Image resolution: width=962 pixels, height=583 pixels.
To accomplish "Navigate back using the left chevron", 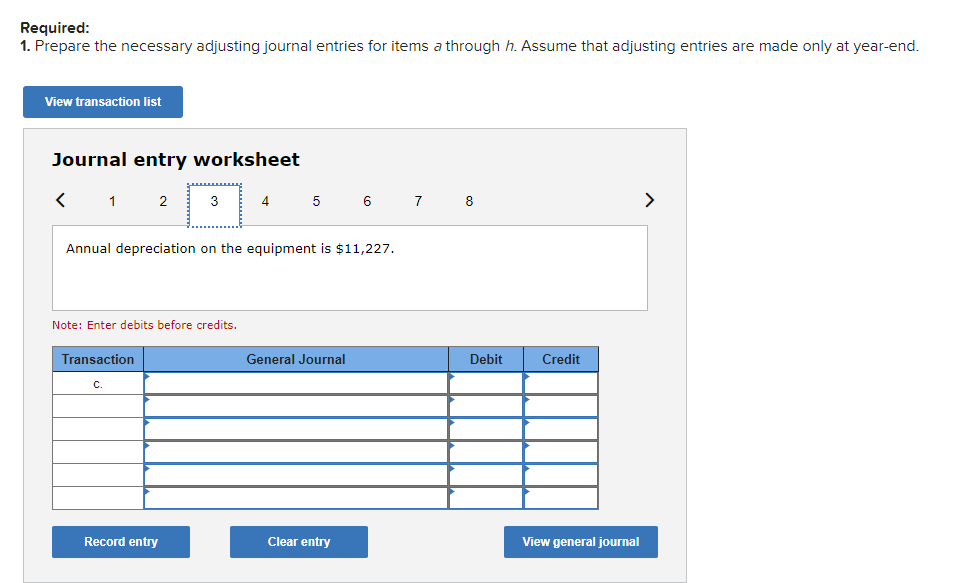I will (x=60, y=200).
